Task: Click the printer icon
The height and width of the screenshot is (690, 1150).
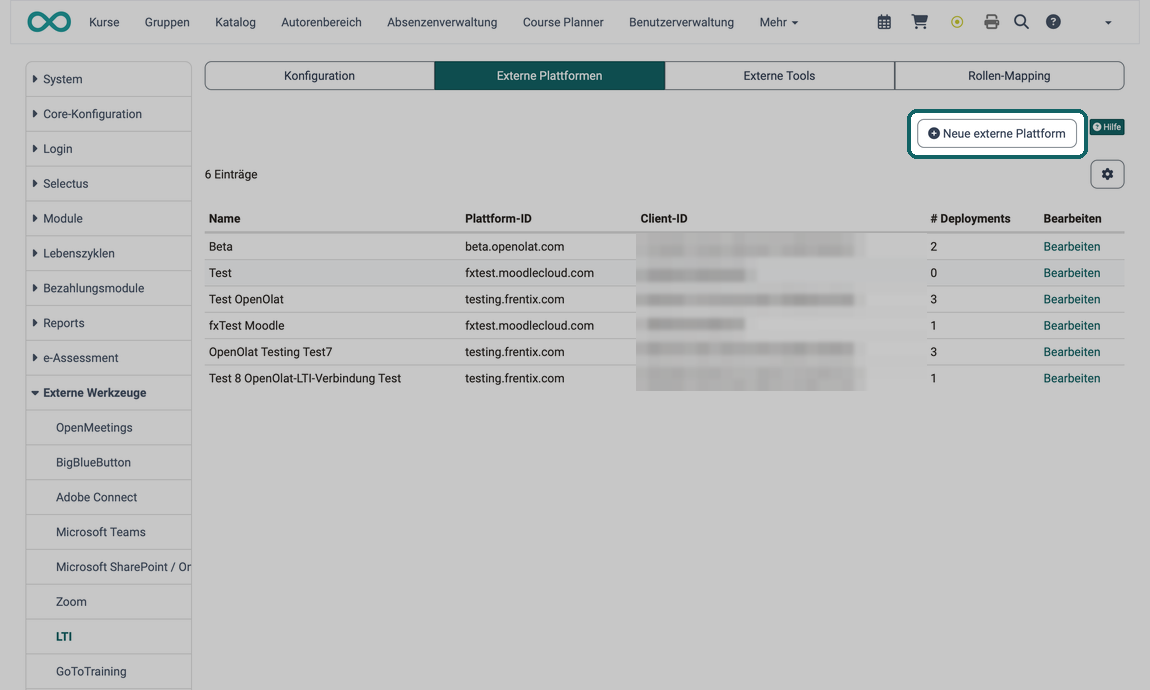Action: [991, 22]
